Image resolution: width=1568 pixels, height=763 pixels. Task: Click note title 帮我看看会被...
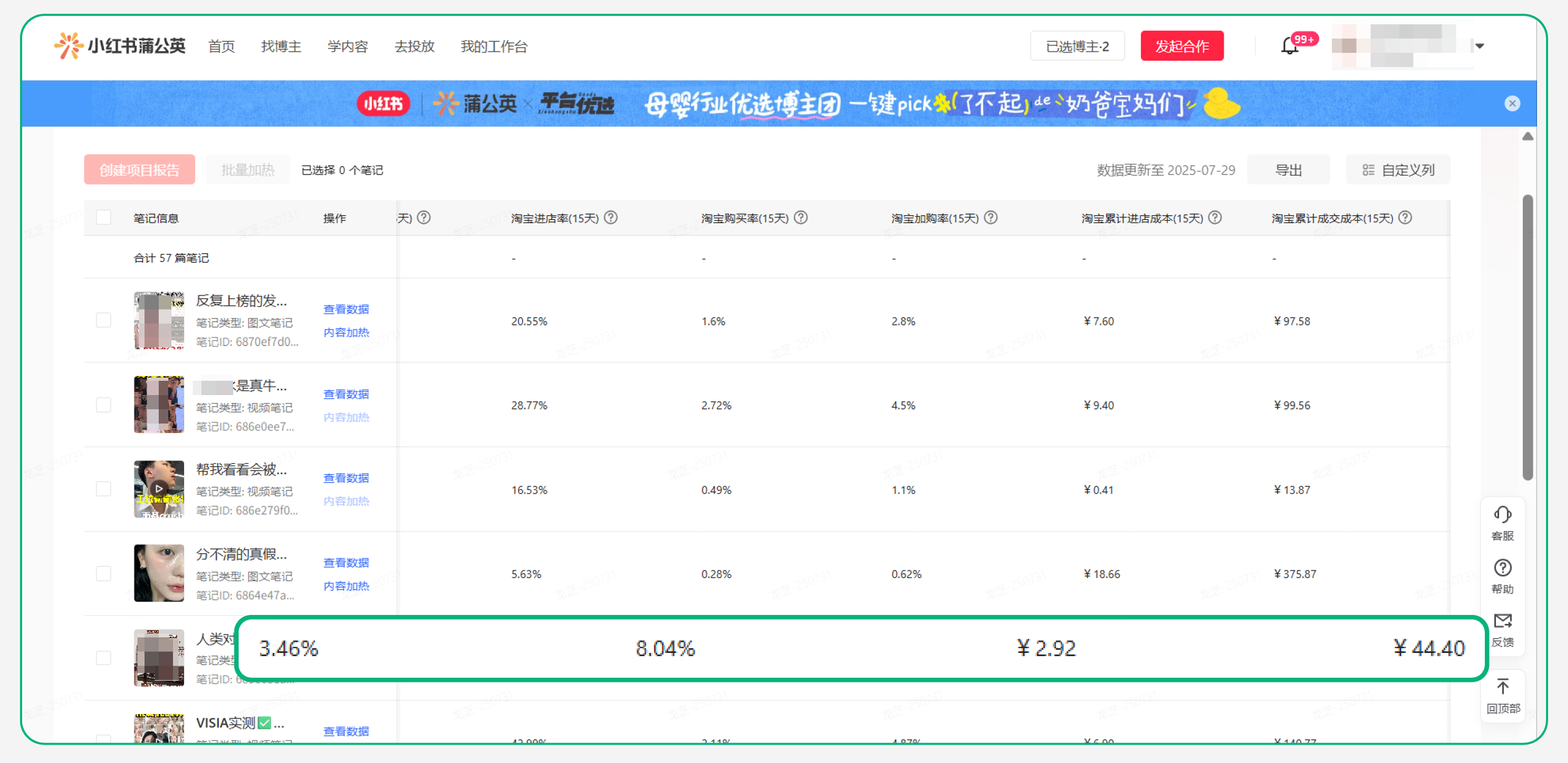[x=241, y=469]
